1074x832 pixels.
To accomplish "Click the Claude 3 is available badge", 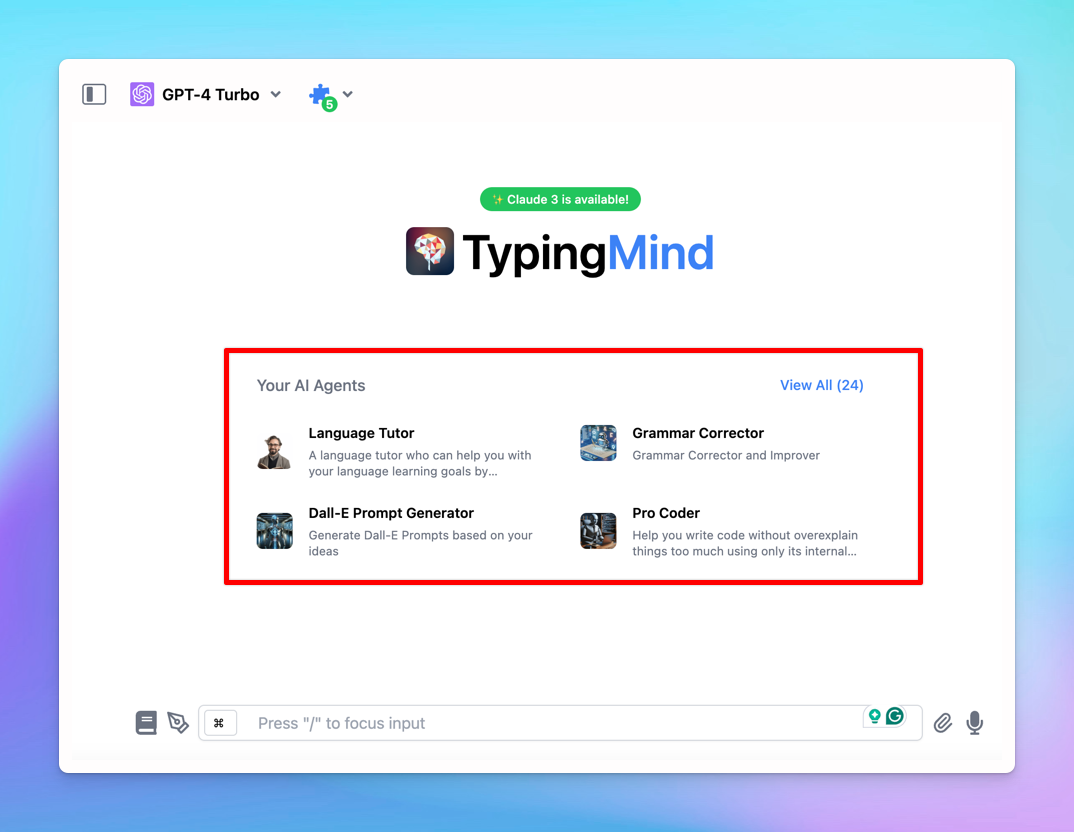I will point(560,199).
